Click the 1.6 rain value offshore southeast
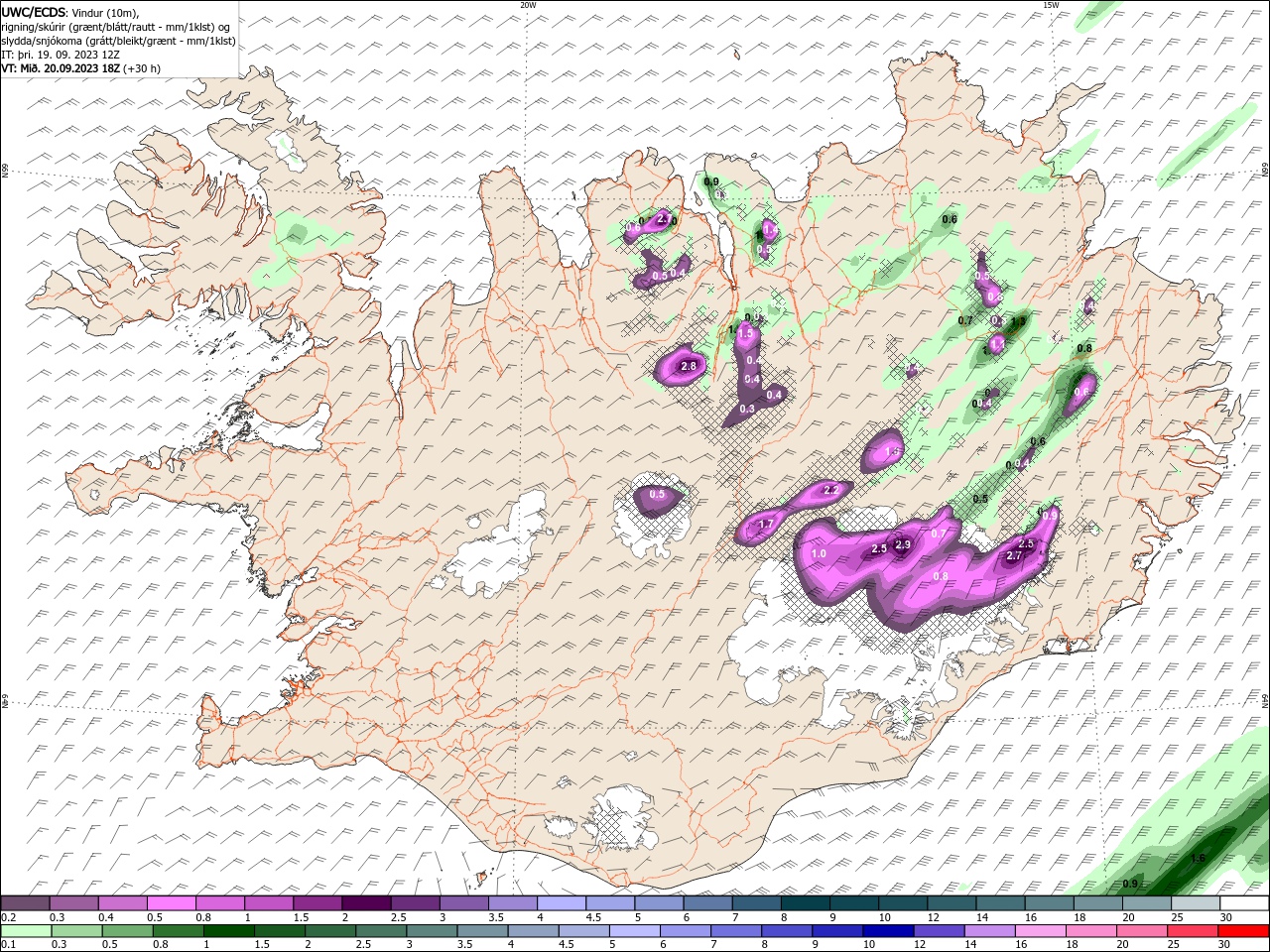 coord(1198,859)
